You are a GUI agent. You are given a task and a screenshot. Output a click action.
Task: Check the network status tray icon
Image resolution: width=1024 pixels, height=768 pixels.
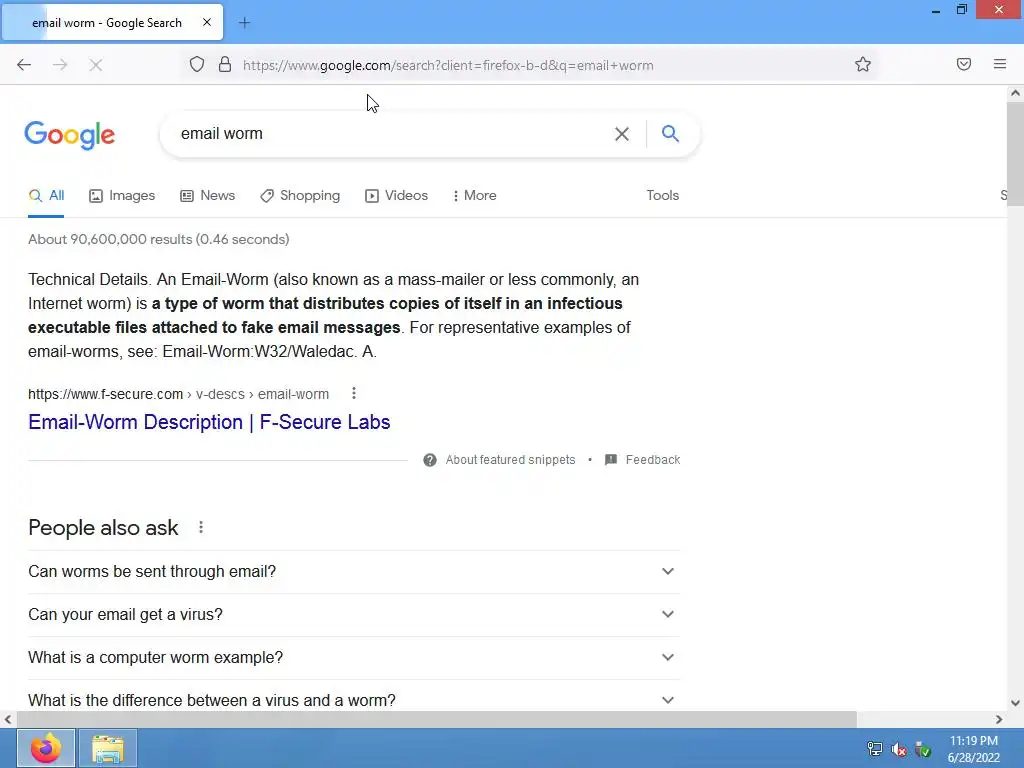[874, 749]
